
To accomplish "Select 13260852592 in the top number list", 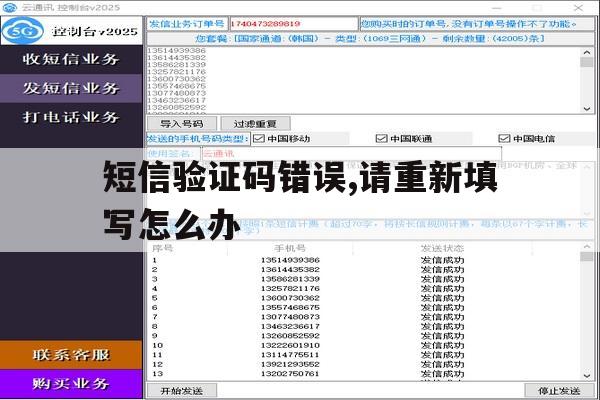I will pyautogui.click(x=176, y=108).
